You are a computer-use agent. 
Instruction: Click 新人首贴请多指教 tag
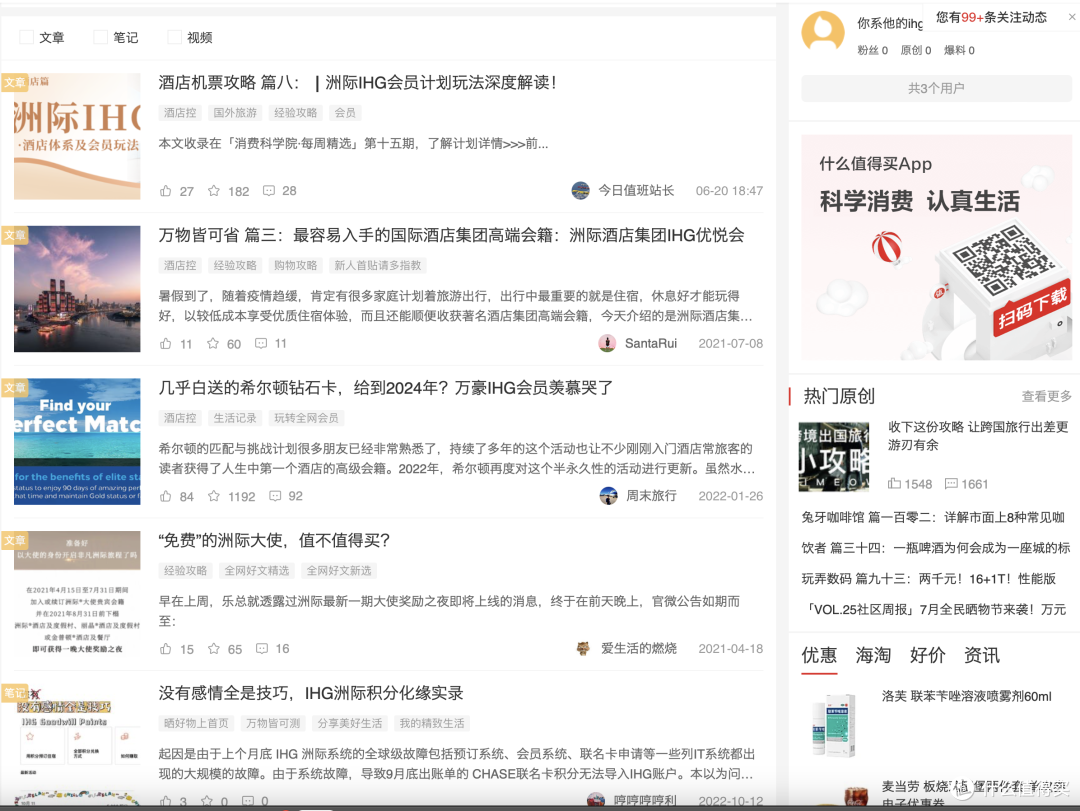click(x=377, y=265)
